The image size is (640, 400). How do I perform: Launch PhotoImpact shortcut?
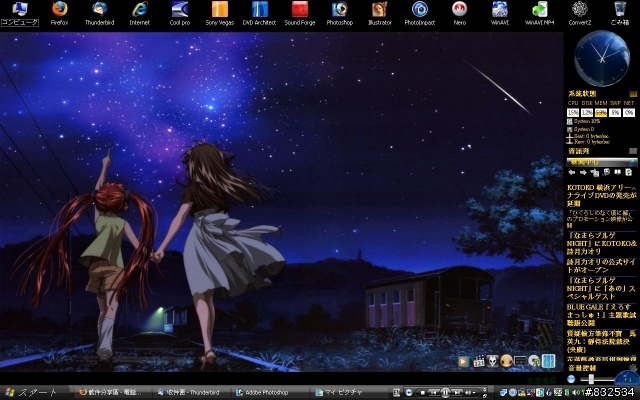(420, 13)
